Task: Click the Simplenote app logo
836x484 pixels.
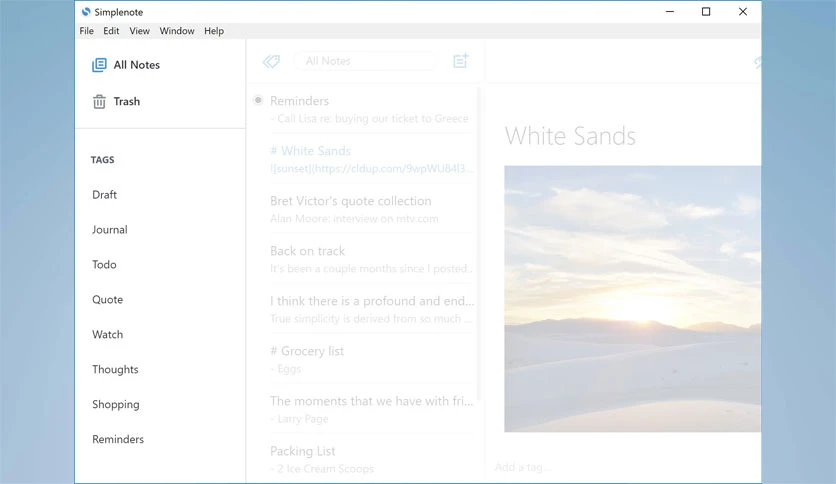Action: click(86, 12)
